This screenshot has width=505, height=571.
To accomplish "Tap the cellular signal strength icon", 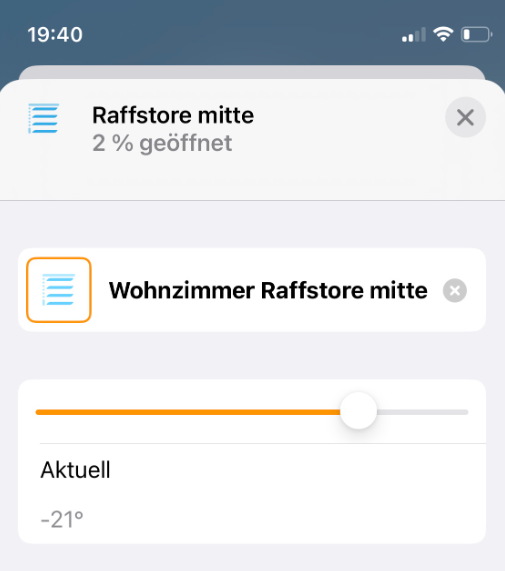I will 414,35.
